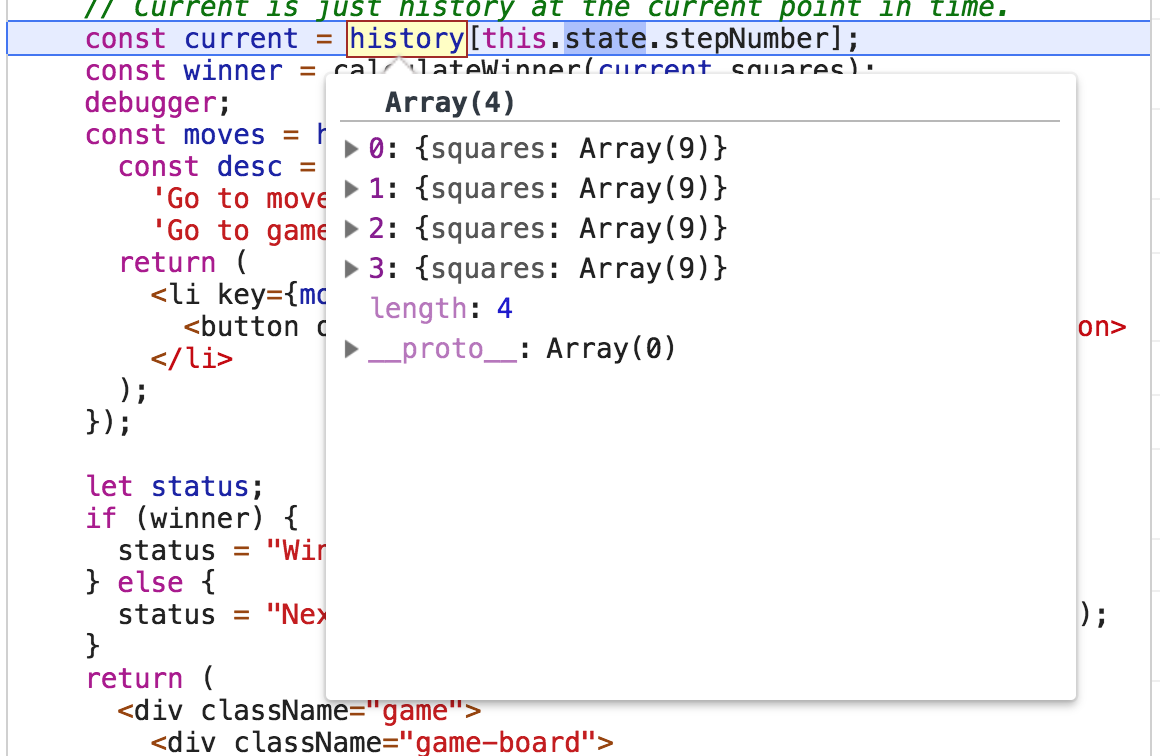The height and width of the screenshot is (756, 1160).
Task: Click the div className="game" line
Action: (300, 711)
